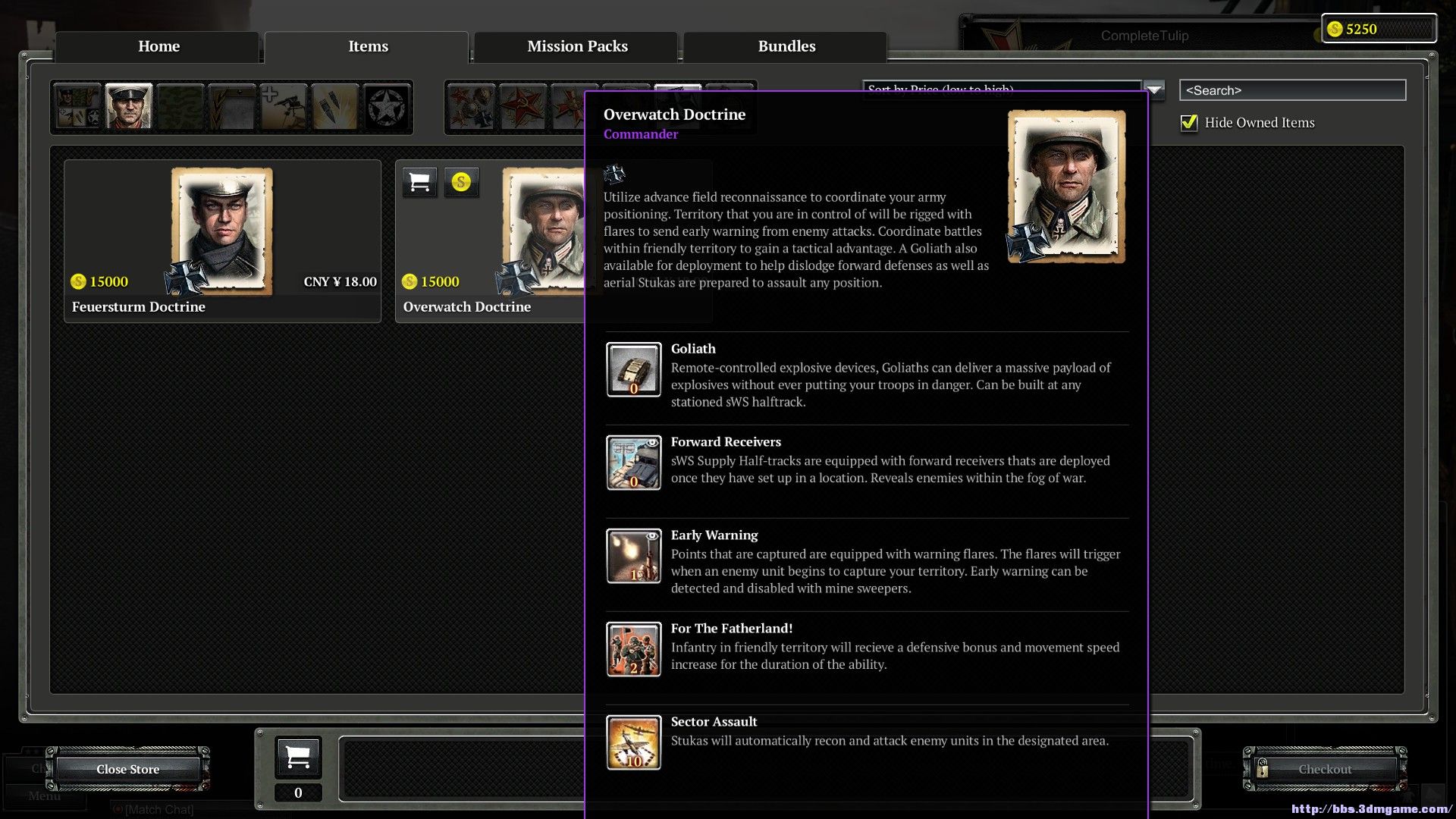1456x819 pixels.
Task: Select the all-items mosaic category filter
Action: 77,107
